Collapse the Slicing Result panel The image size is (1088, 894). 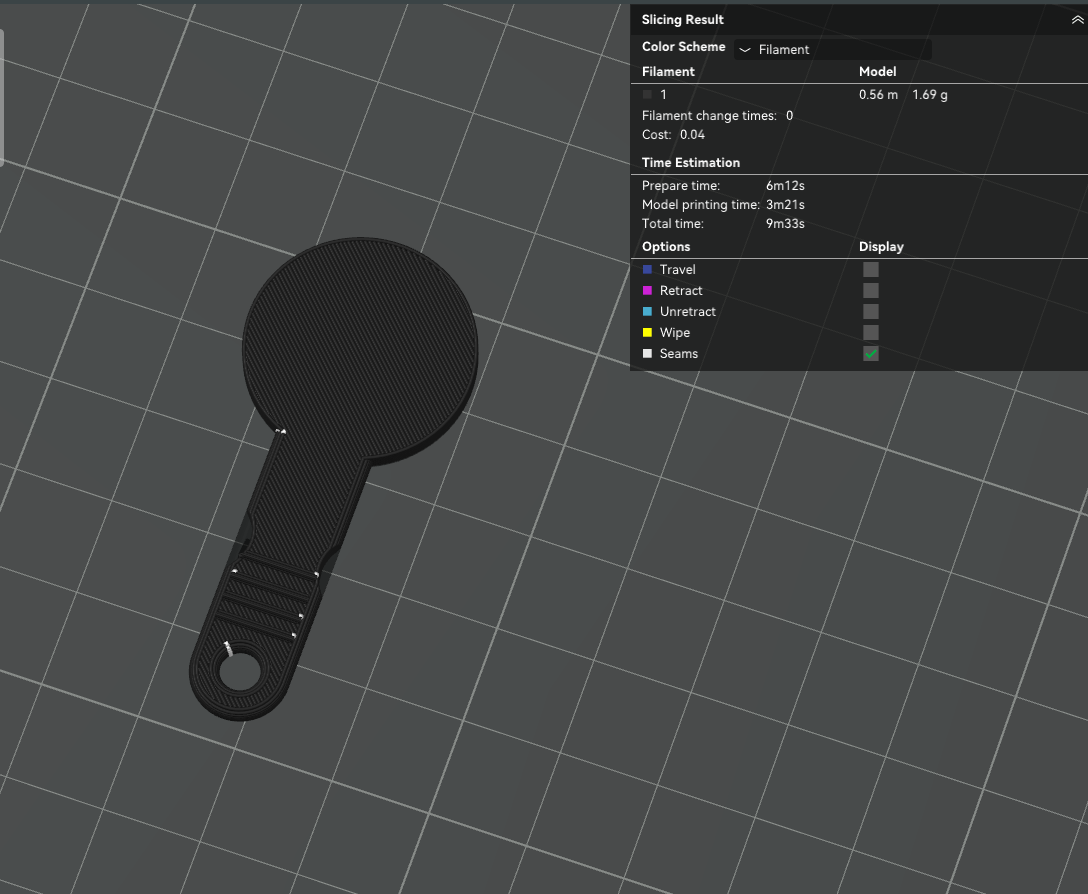tap(1078, 20)
